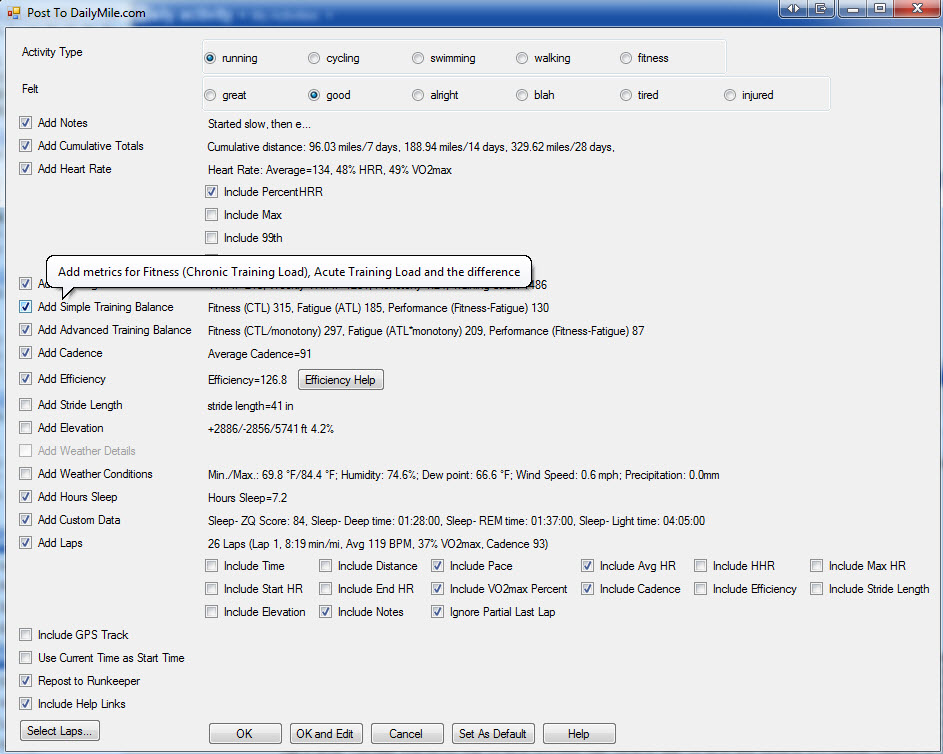Screen dimensions: 943x754
Task: Enable Include GPS Track
Action: (x=25, y=635)
